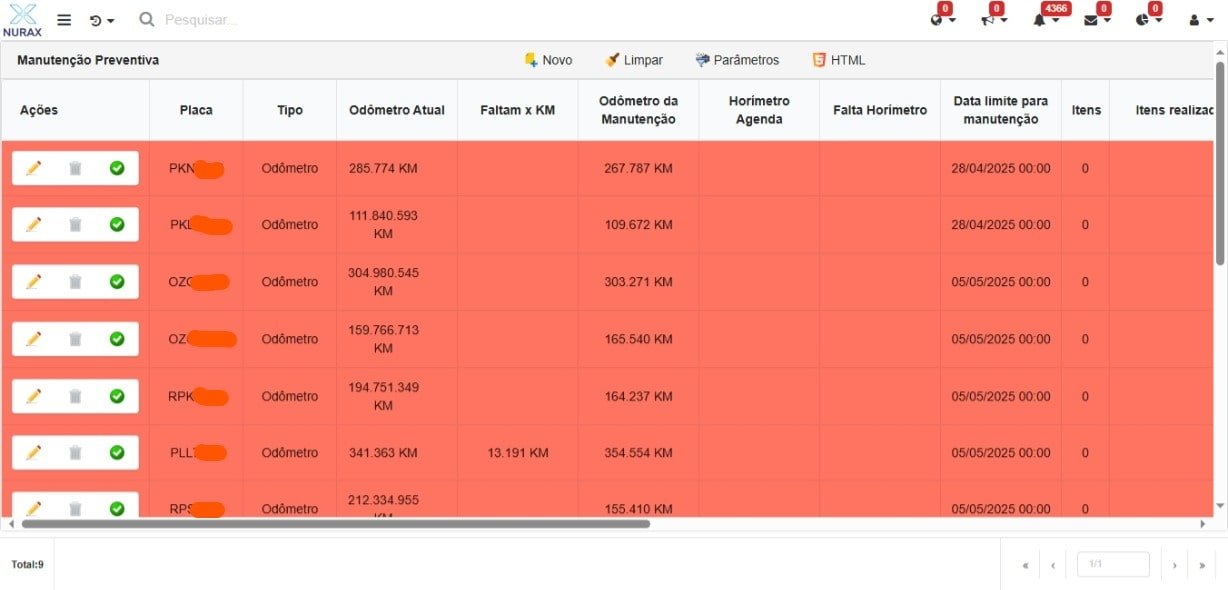
Task: Confirm the RPK row using green check icon
Action: tap(117, 396)
